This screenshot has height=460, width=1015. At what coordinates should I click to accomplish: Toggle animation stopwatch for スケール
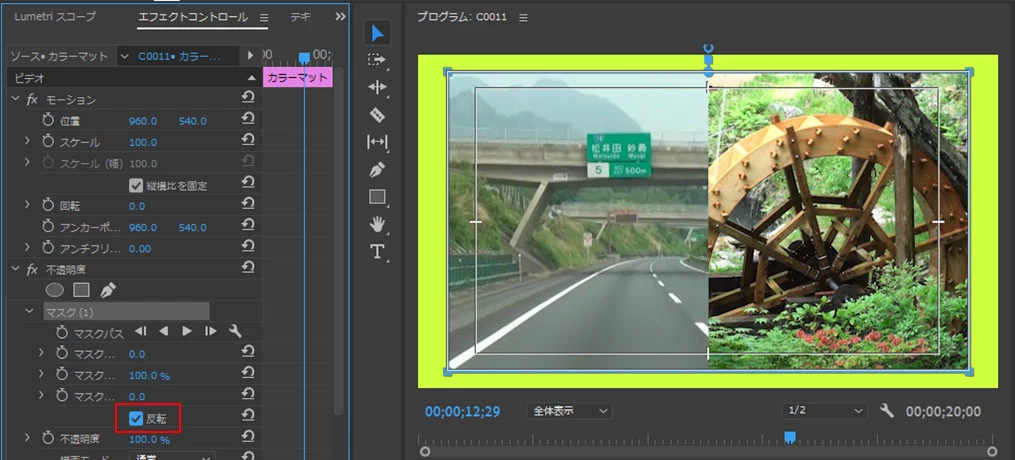[48, 142]
